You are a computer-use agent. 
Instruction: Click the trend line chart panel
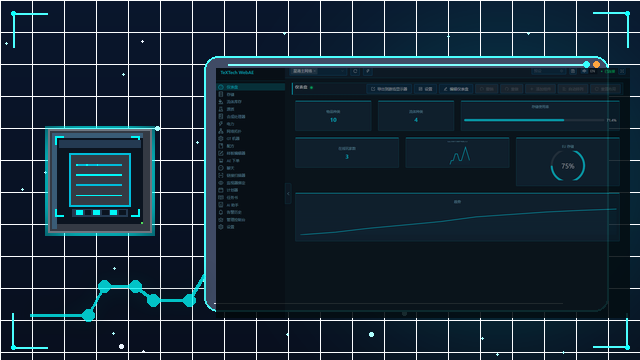tap(457, 217)
